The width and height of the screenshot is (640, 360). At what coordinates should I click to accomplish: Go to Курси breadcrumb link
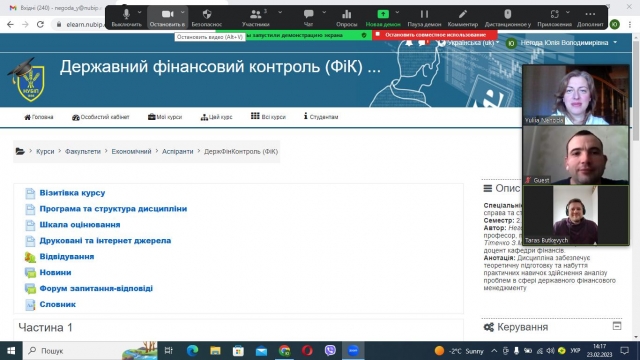45,151
